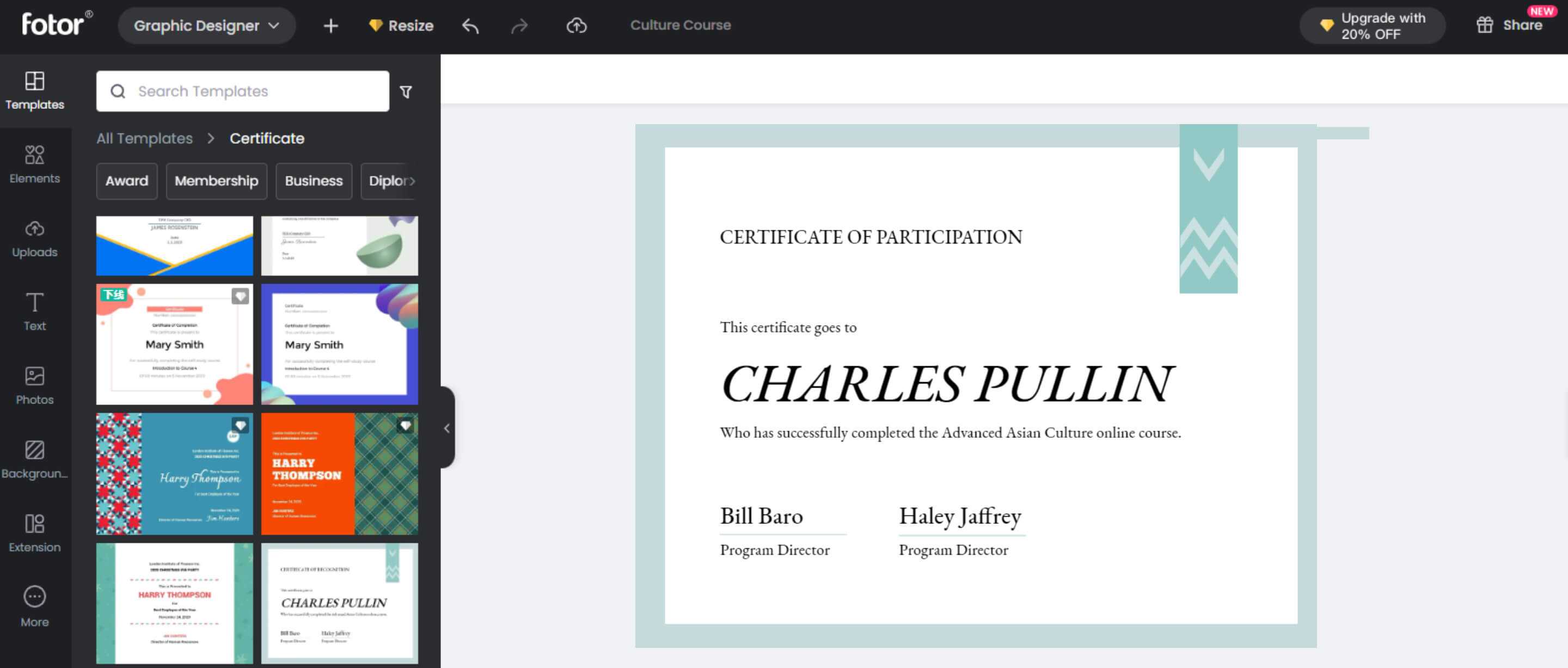Select the orange Harry Thompson certificate template
Screen dimensions: 1568x668
339,474
